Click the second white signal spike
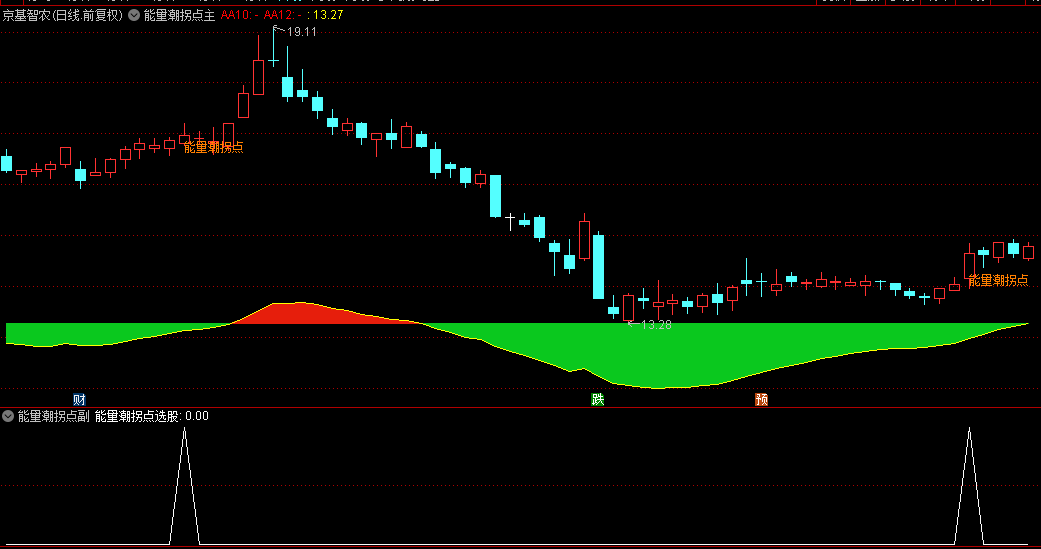This screenshot has width=1041, height=549. (x=969, y=487)
